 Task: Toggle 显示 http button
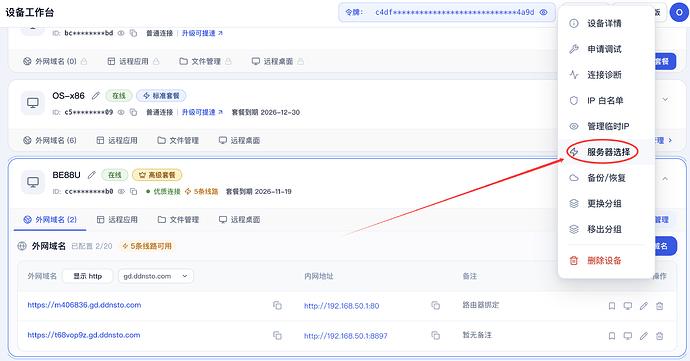click(x=88, y=276)
